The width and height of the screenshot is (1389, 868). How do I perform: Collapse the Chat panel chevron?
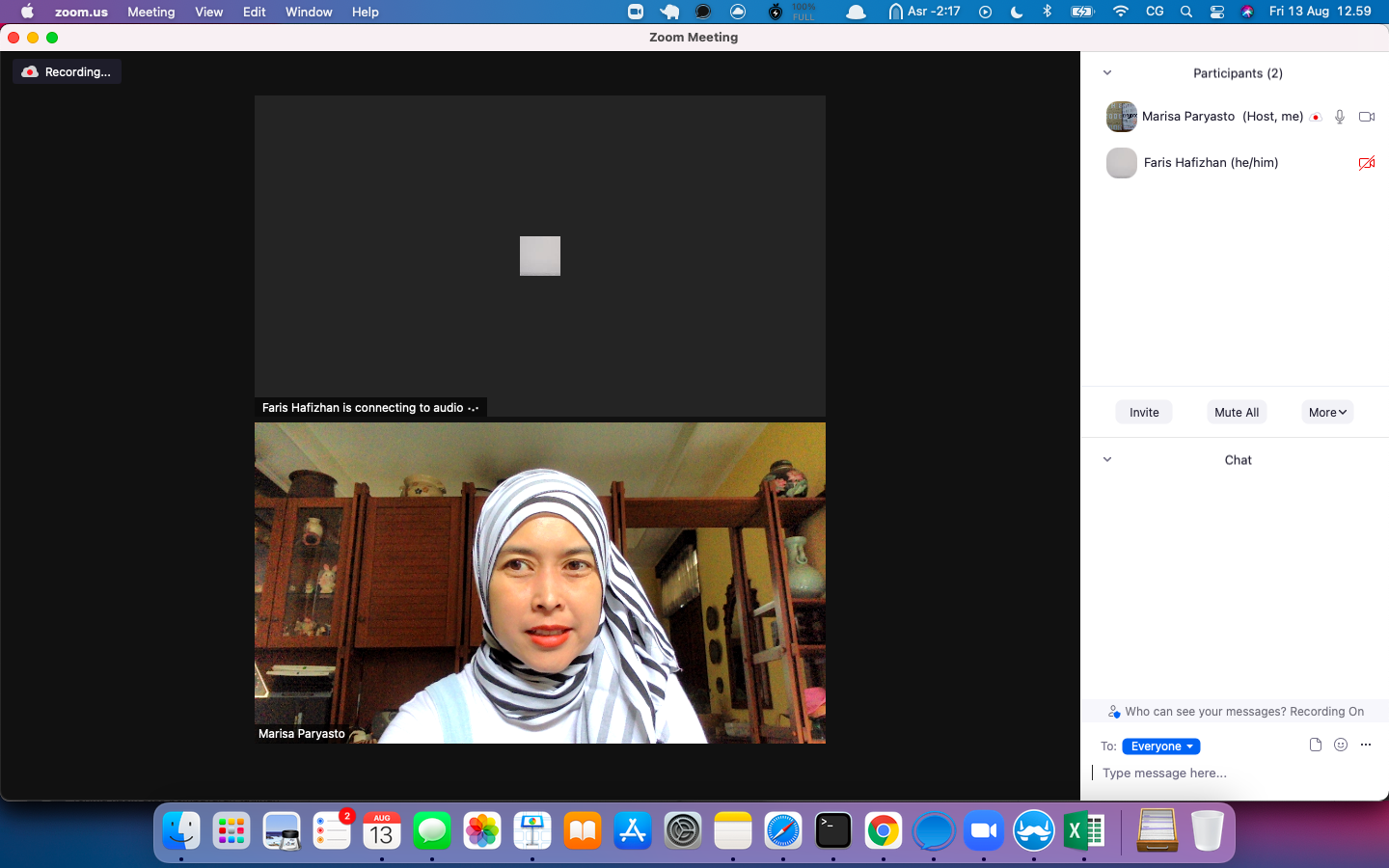(x=1107, y=460)
